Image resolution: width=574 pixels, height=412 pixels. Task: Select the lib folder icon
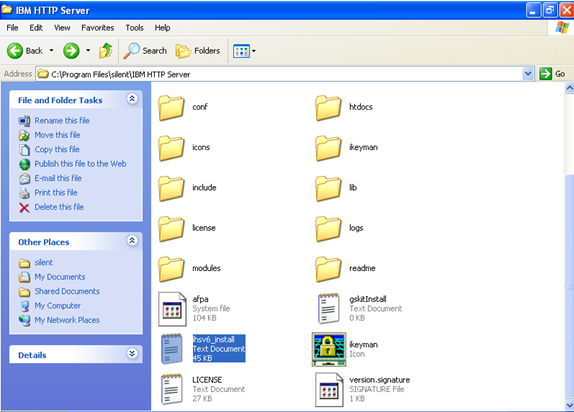[328, 188]
